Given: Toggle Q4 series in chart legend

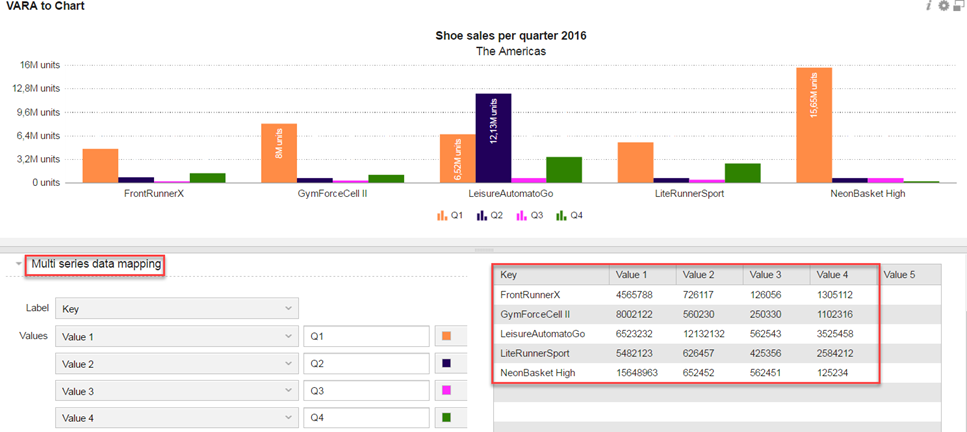Looking at the screenshot, I should pyautogui.click(x=567, y=215).
